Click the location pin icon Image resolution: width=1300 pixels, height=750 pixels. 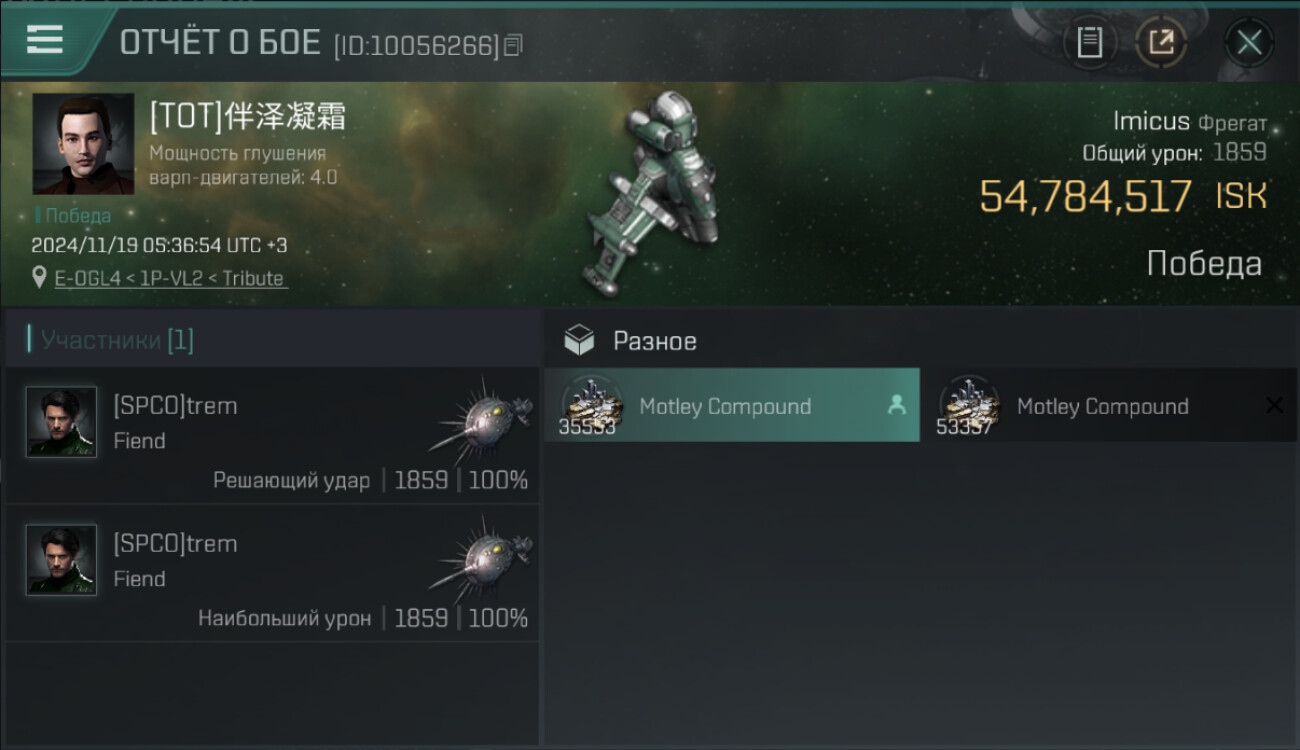[40, 278]
